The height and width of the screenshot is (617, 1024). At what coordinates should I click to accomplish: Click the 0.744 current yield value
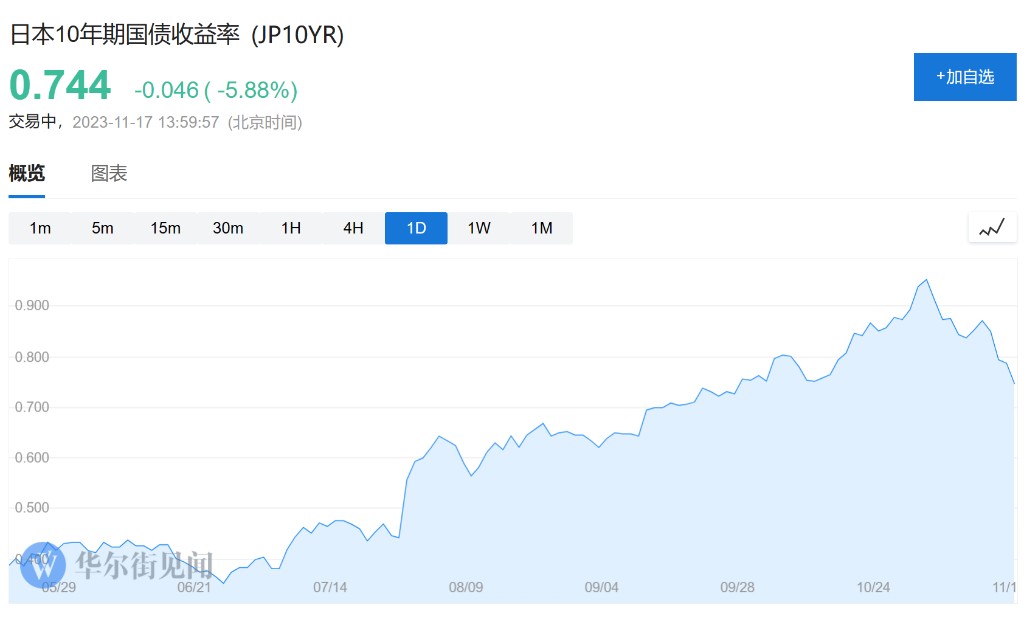[60, 86]
